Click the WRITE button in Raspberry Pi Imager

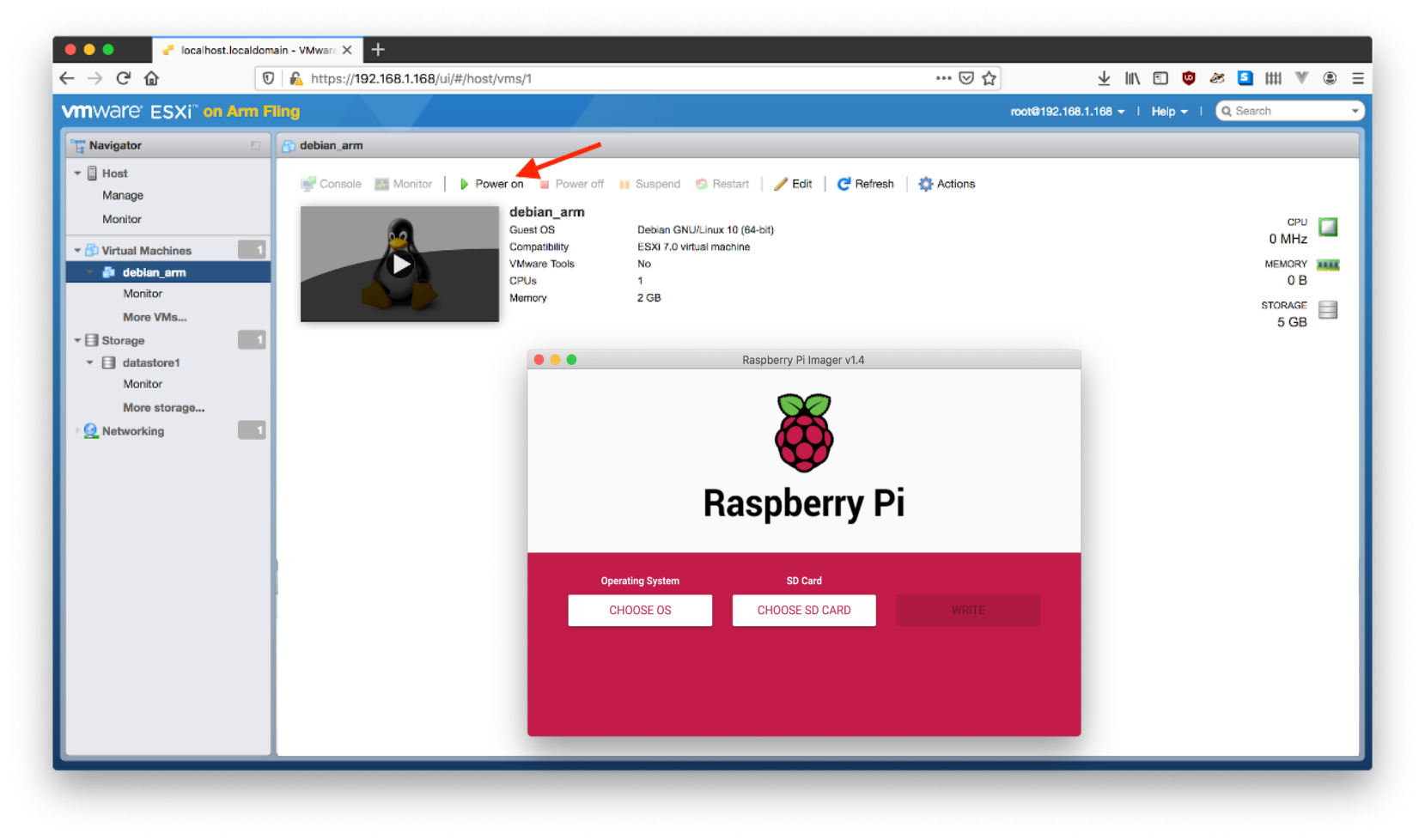[x=968, y=610]
